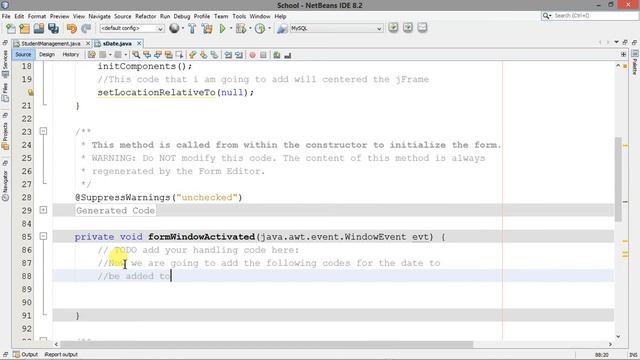Go to next bookmark icon
The height and width of the screenshot is (360, 640).
click(203, 55)
